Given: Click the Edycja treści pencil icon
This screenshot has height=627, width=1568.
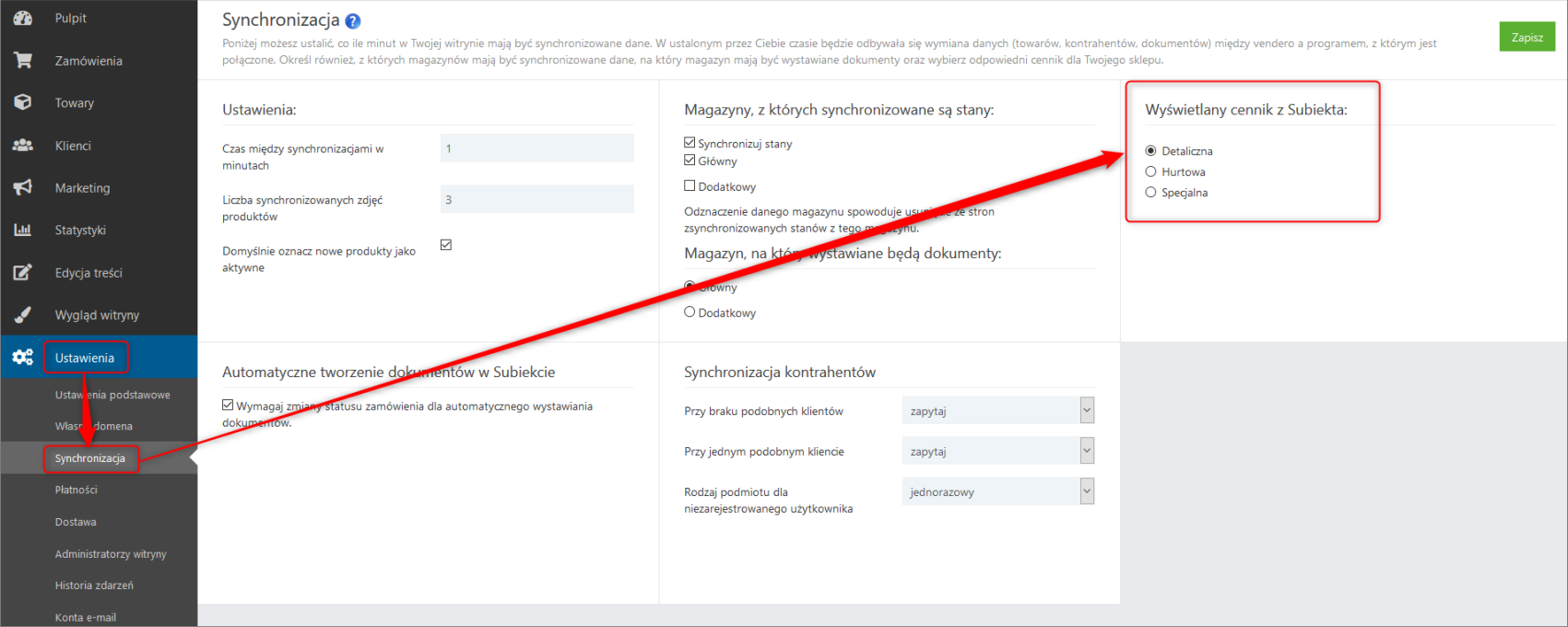Looking at the screenshot, I should click(23, 272).
